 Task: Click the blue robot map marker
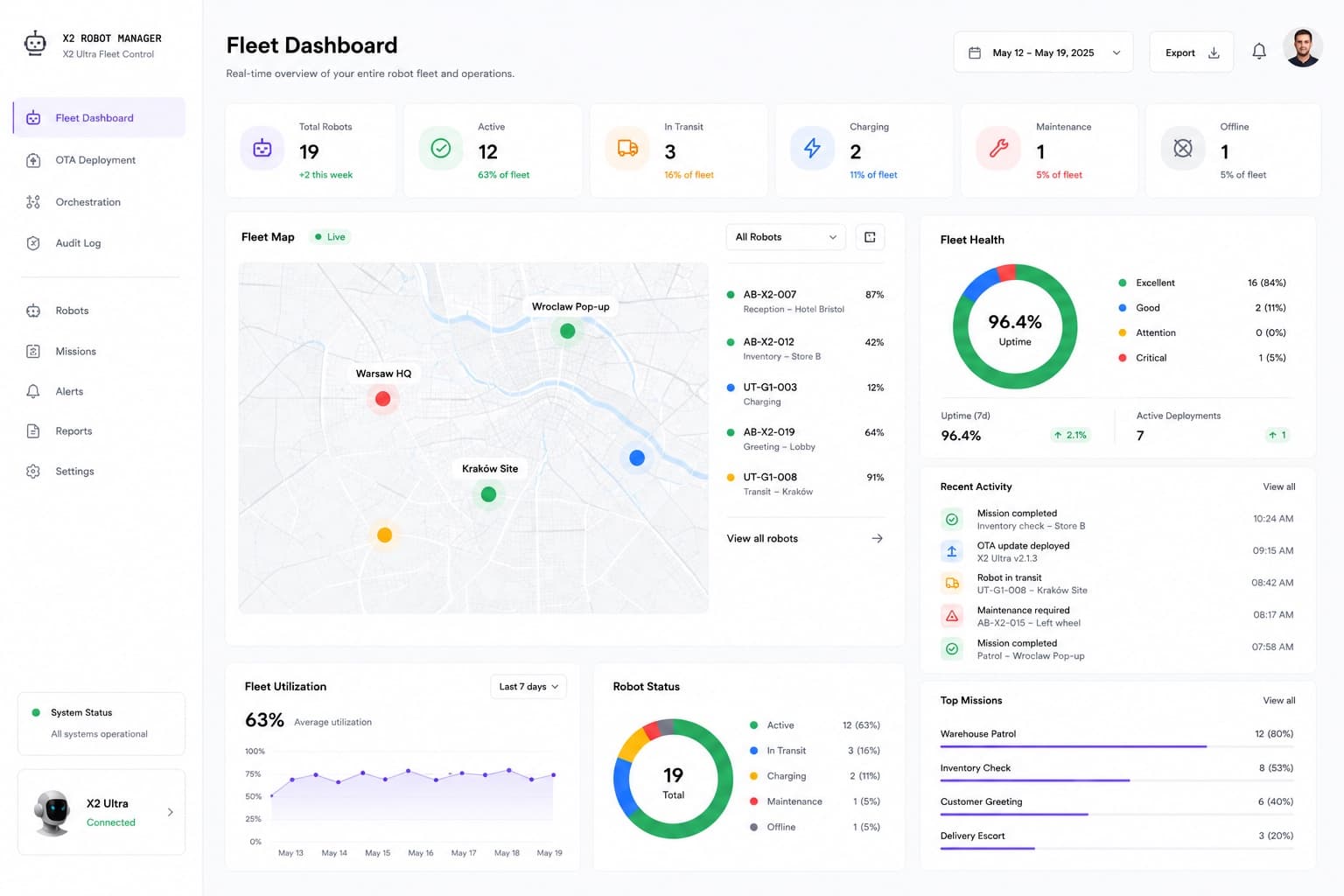tap(637, 458)
